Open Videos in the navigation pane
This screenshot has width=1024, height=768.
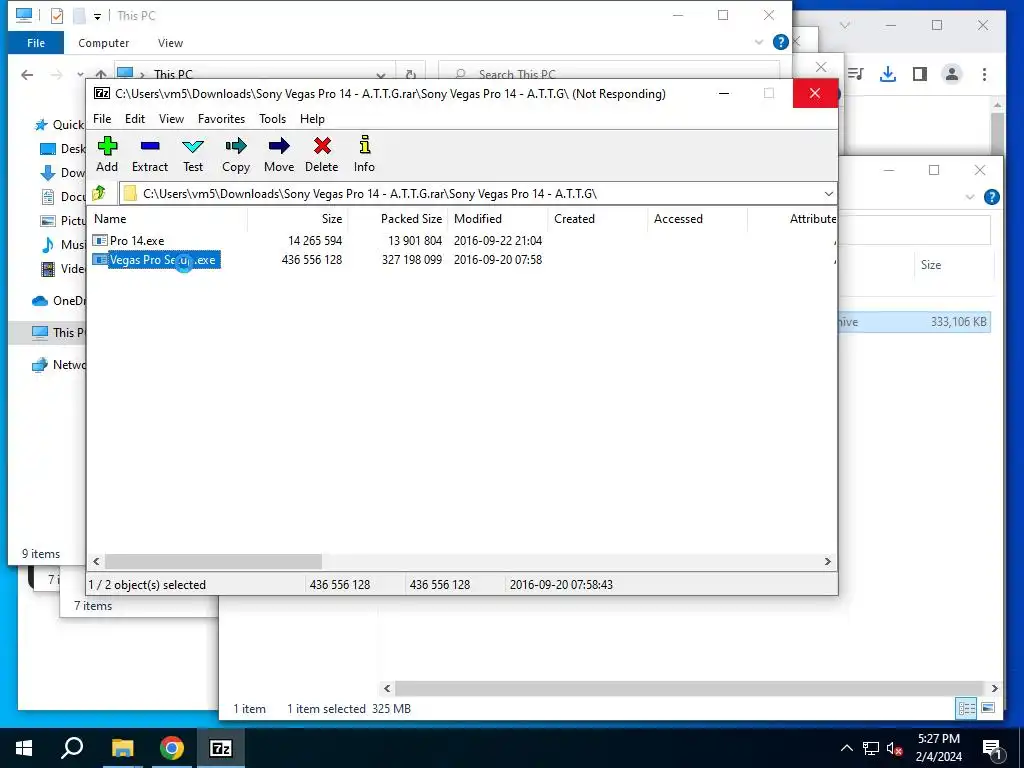point(63,269)
